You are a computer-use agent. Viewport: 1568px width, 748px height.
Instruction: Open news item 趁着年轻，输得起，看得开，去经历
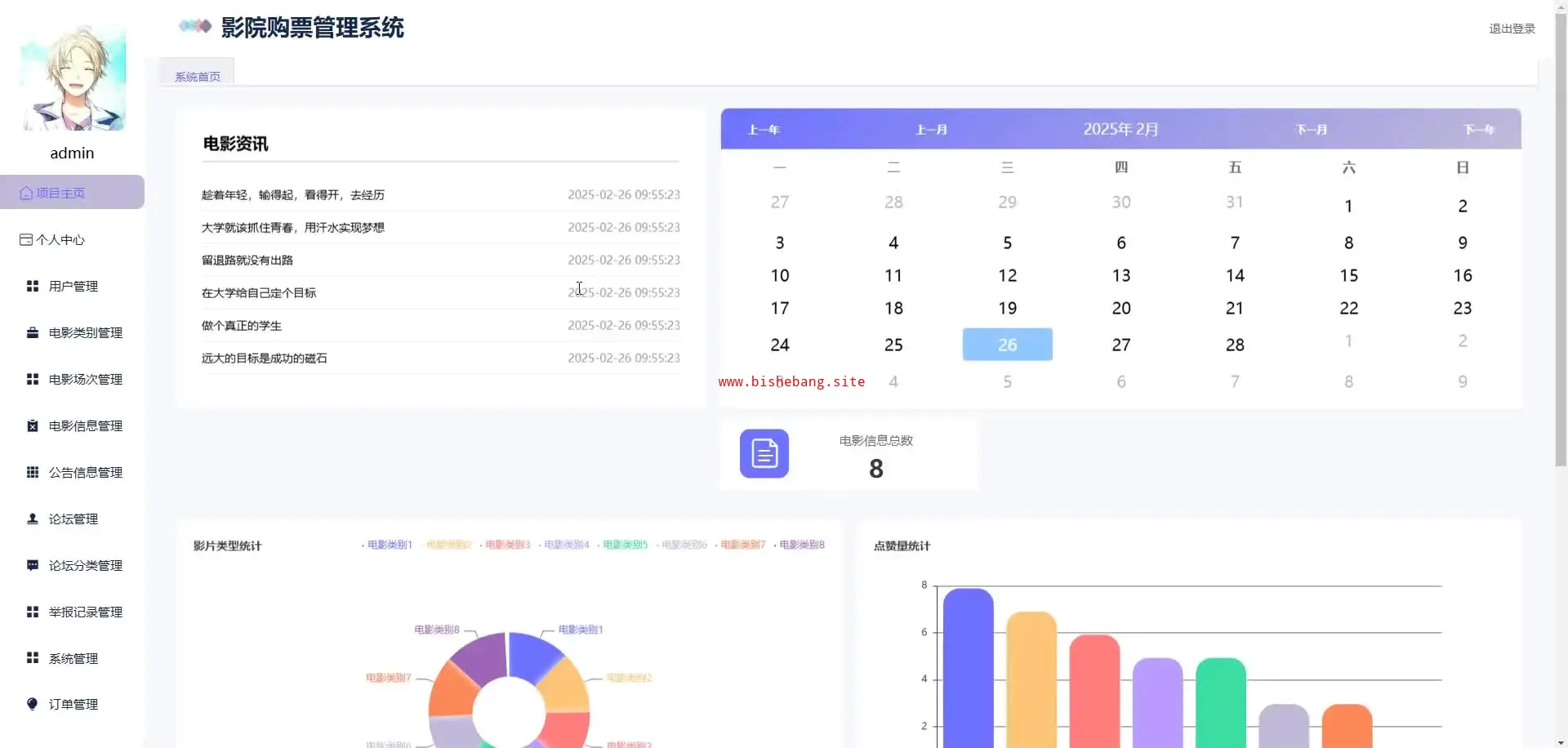(x=293, y=195)
